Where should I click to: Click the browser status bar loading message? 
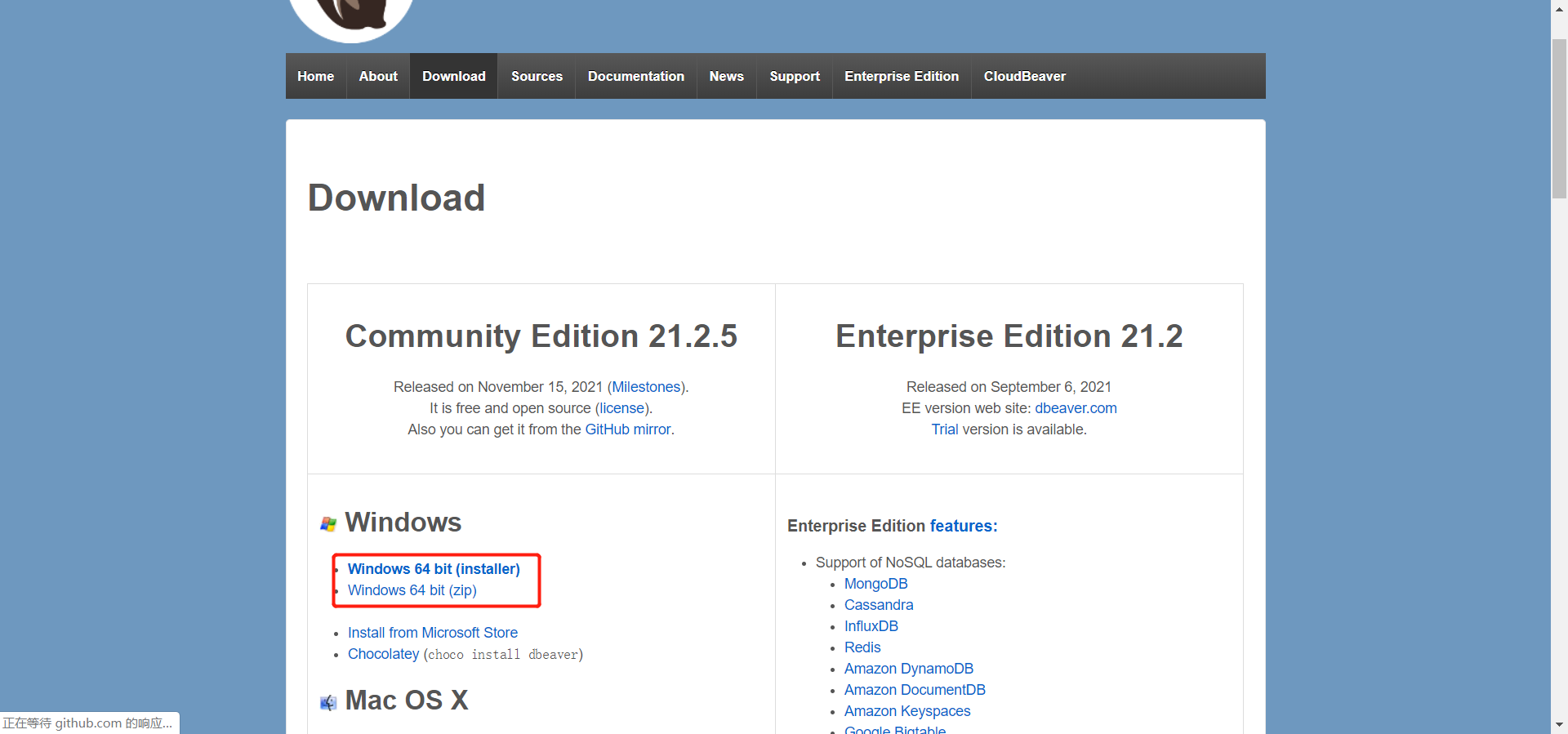click(x=88, y=723)
